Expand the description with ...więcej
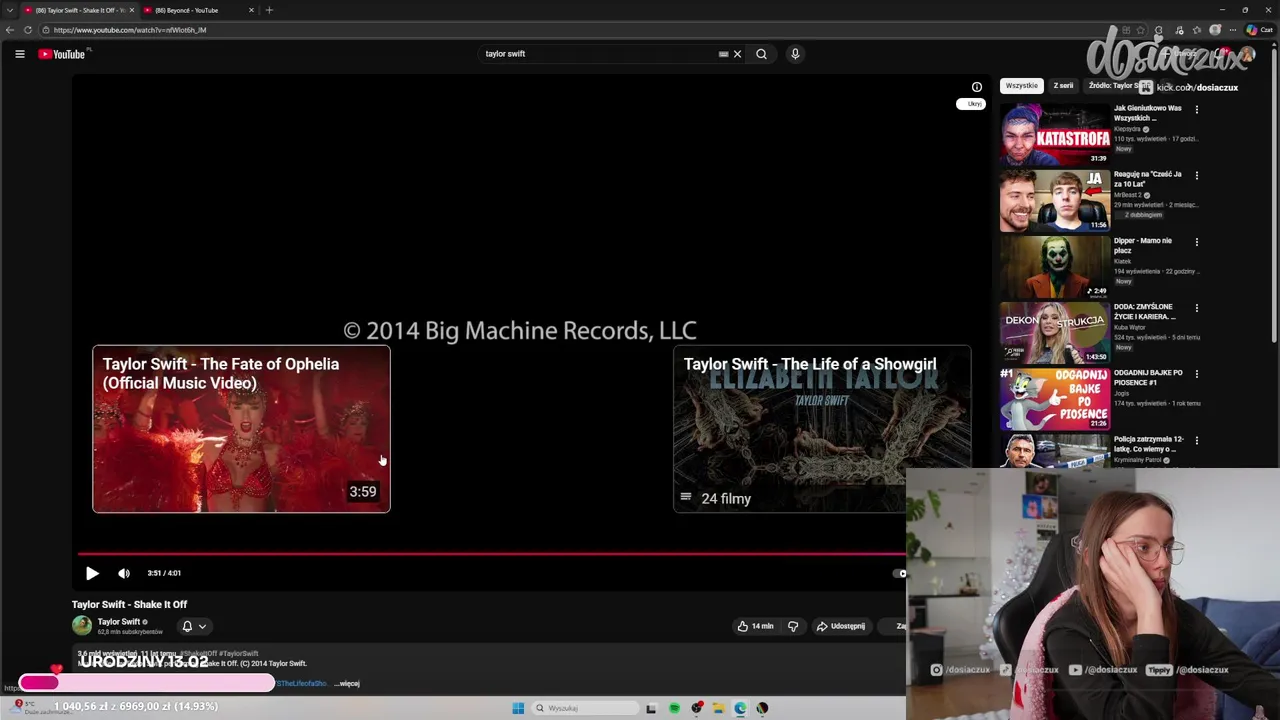The image size is (1280, 720). (348, 683)
